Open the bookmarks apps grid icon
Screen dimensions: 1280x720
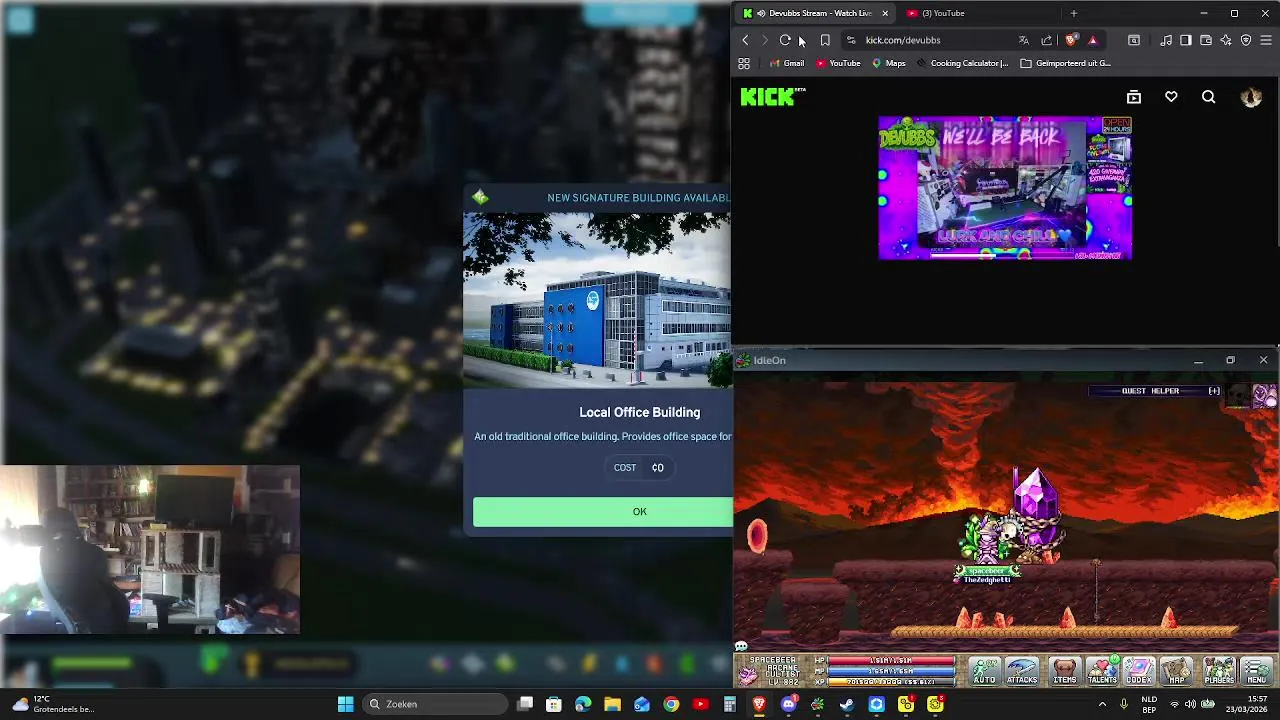pos(744,63)
